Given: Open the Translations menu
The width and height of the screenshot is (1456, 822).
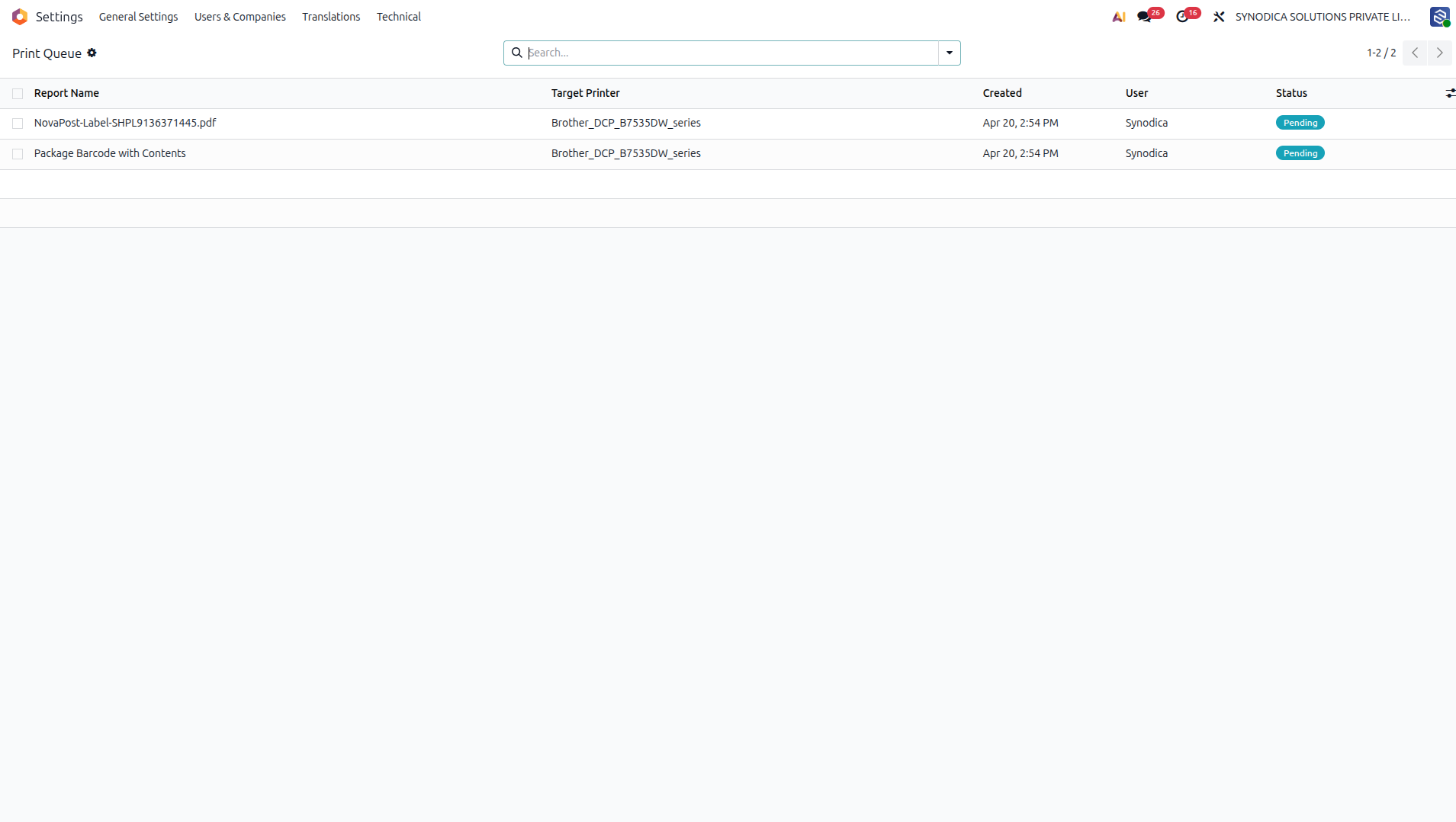Looking at the screenshot, I should (x=331, y=17).
